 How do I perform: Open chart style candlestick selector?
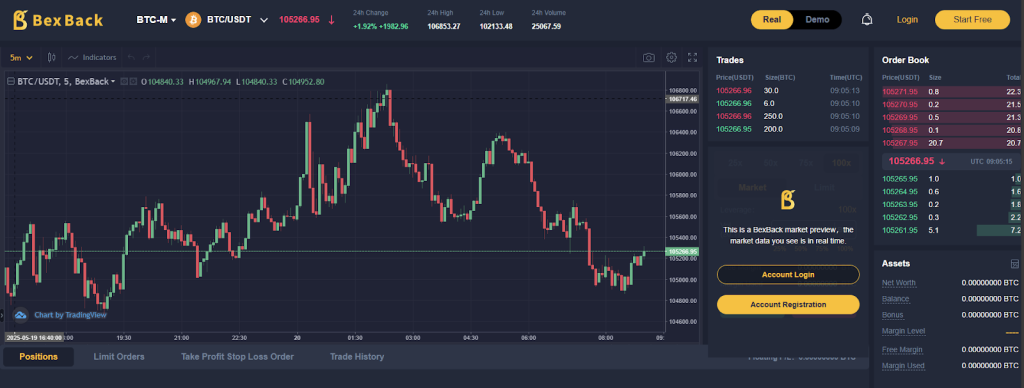click(x=52, y=57)
